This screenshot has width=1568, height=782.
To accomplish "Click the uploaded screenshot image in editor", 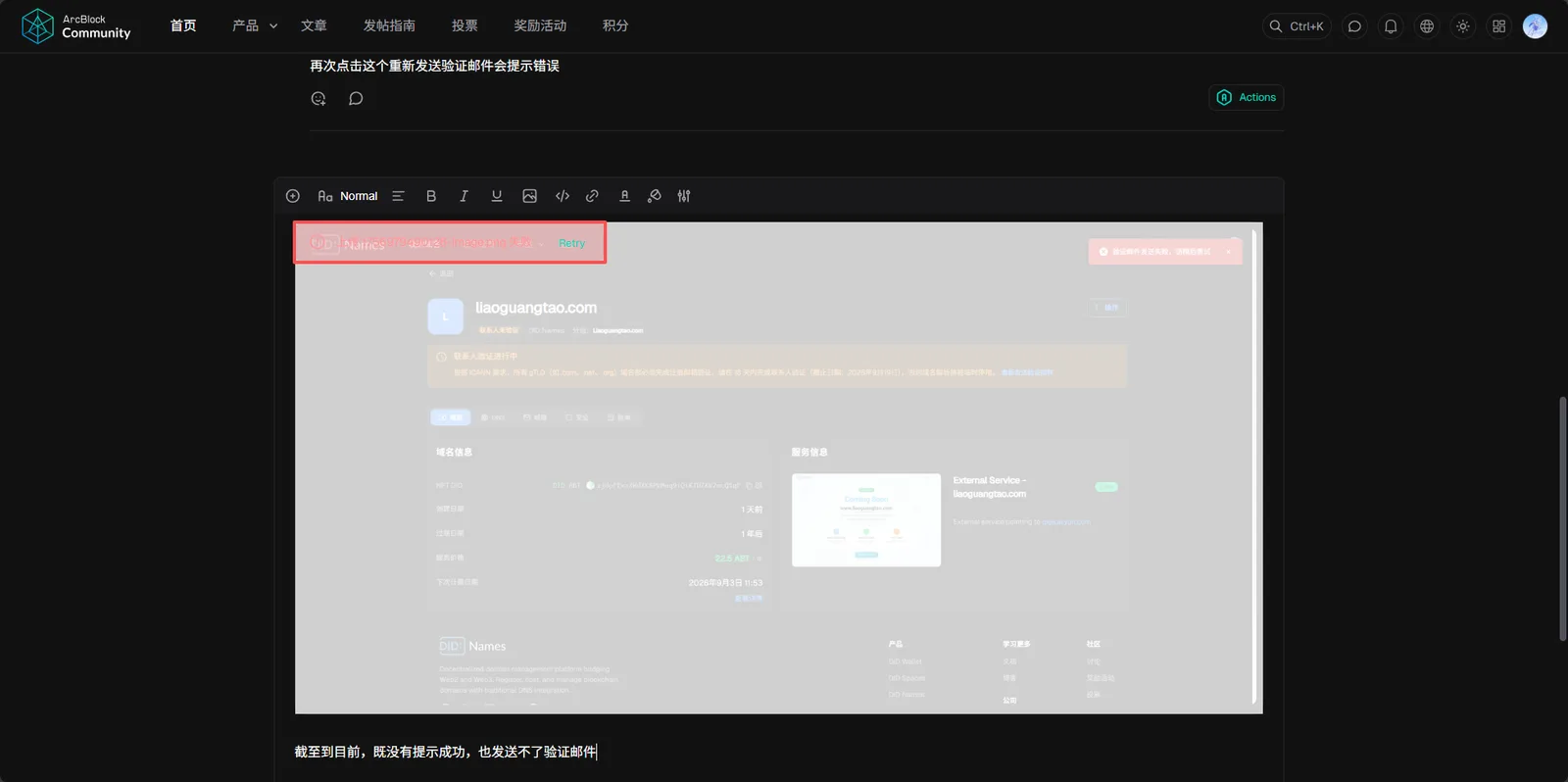I will pos(778,467).
